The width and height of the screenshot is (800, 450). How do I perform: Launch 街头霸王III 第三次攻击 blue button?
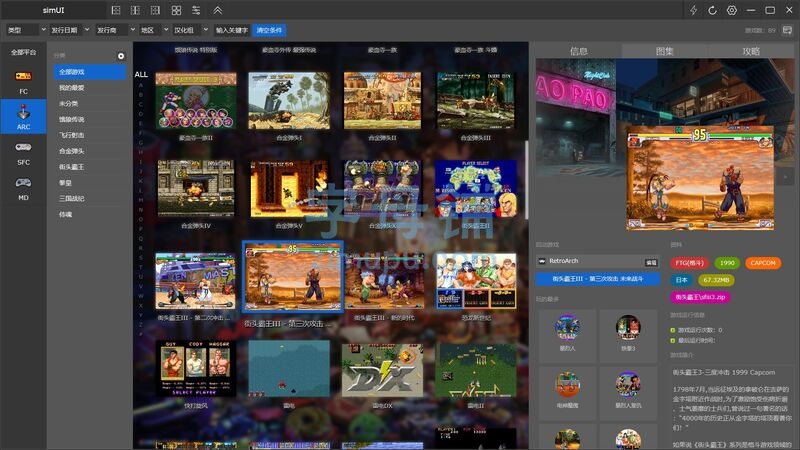tap(597, 279)
